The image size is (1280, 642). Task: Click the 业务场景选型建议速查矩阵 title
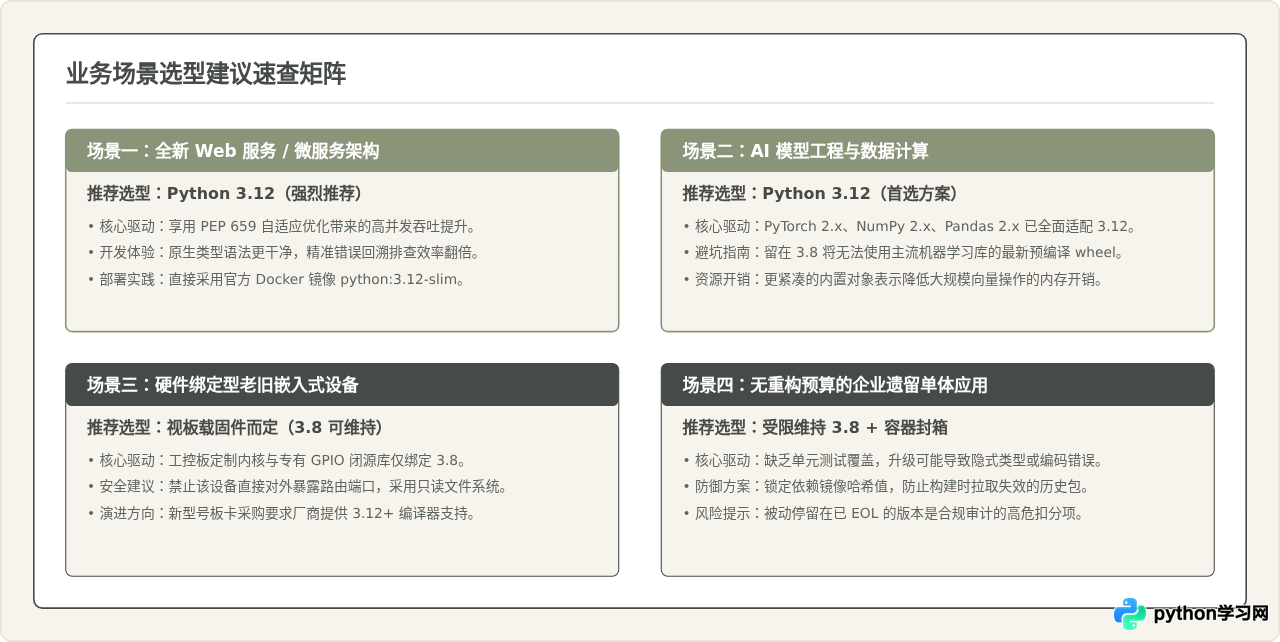click(206, 74)
